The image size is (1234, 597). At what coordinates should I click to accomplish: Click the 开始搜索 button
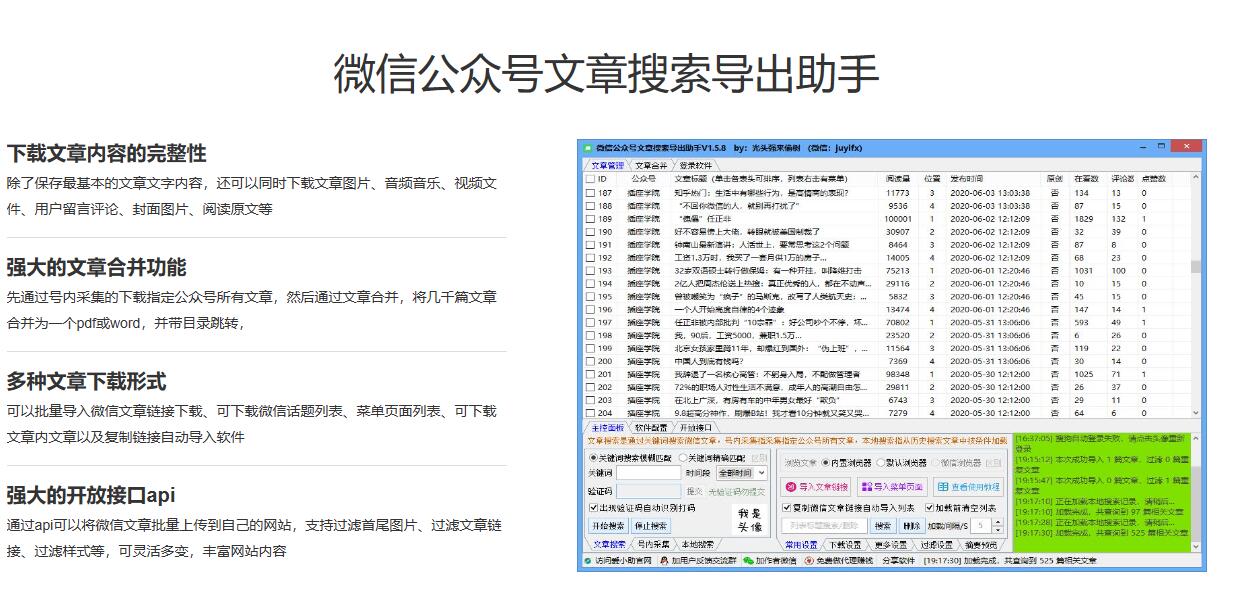tap(607, 525)
